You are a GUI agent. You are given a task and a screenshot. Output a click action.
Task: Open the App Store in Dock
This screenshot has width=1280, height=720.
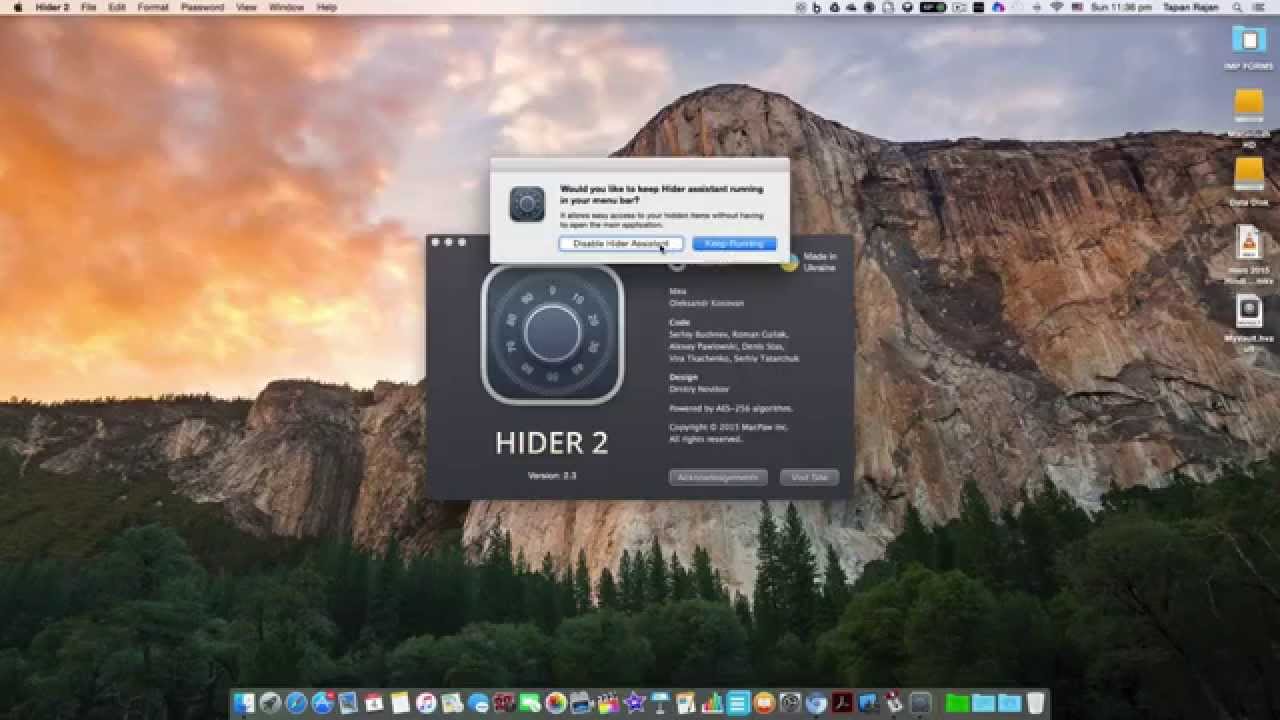tap(323, 703)
